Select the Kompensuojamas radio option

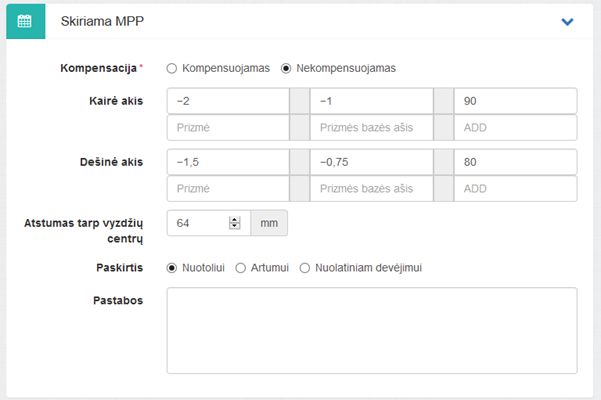pyautogui.click(x=172, y=68)
